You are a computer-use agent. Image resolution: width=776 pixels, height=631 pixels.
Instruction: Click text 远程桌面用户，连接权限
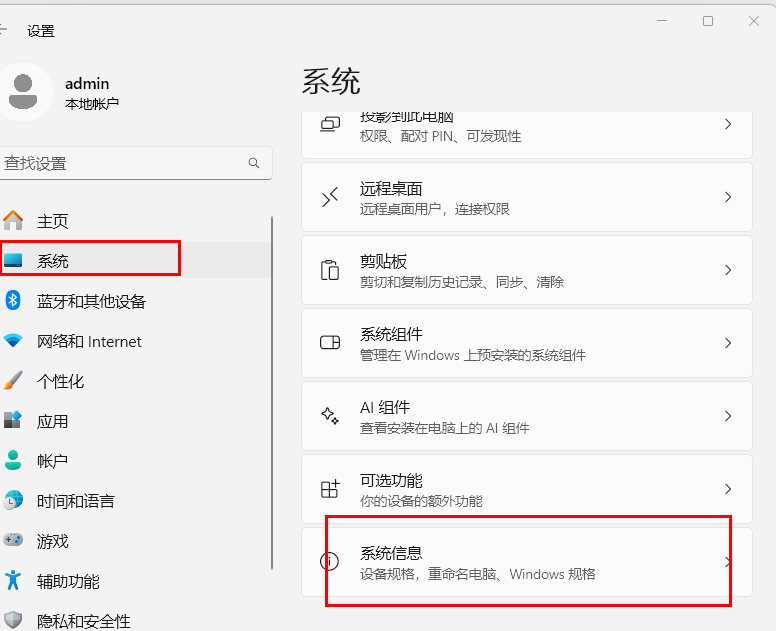pyautogui.click(x=435, y=209)
